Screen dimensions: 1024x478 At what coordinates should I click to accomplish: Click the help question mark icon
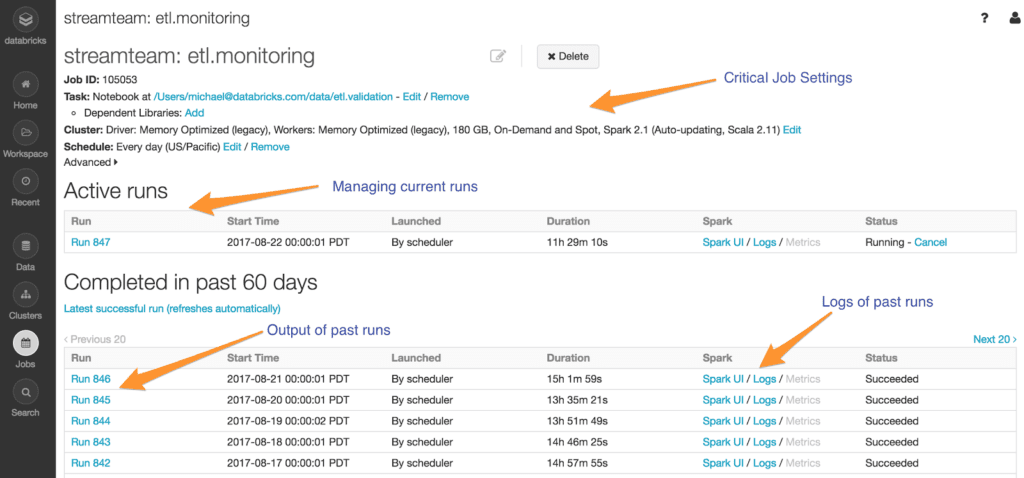pos(984,18)
